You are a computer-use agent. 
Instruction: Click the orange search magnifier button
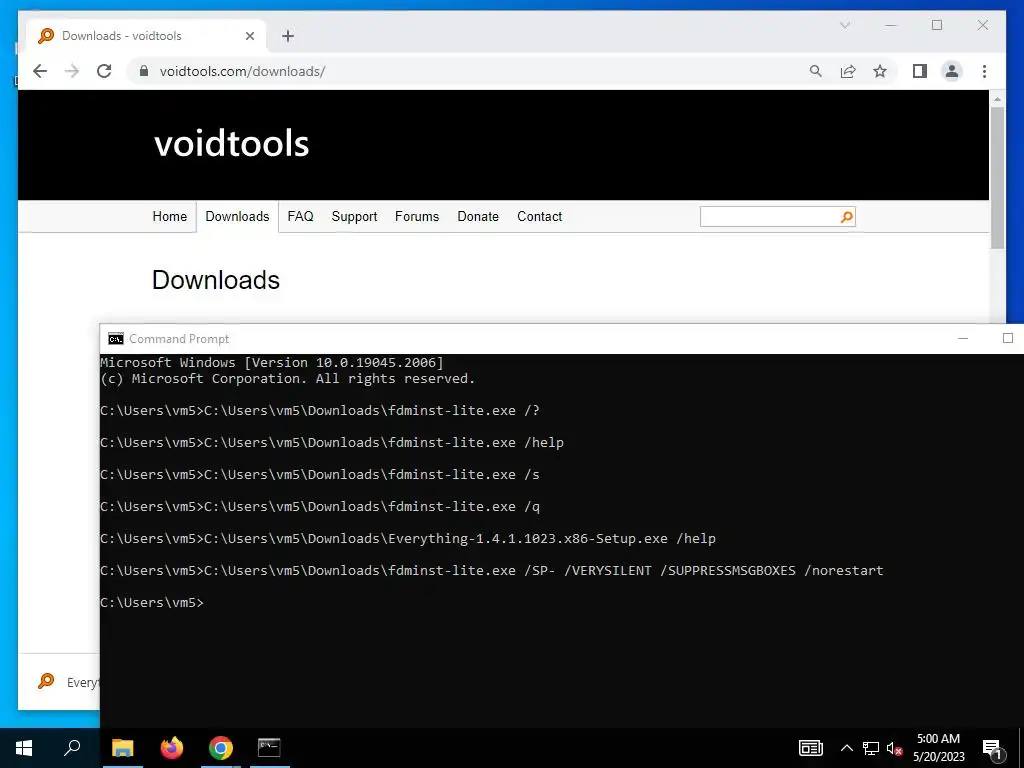(x=847, y=217)
